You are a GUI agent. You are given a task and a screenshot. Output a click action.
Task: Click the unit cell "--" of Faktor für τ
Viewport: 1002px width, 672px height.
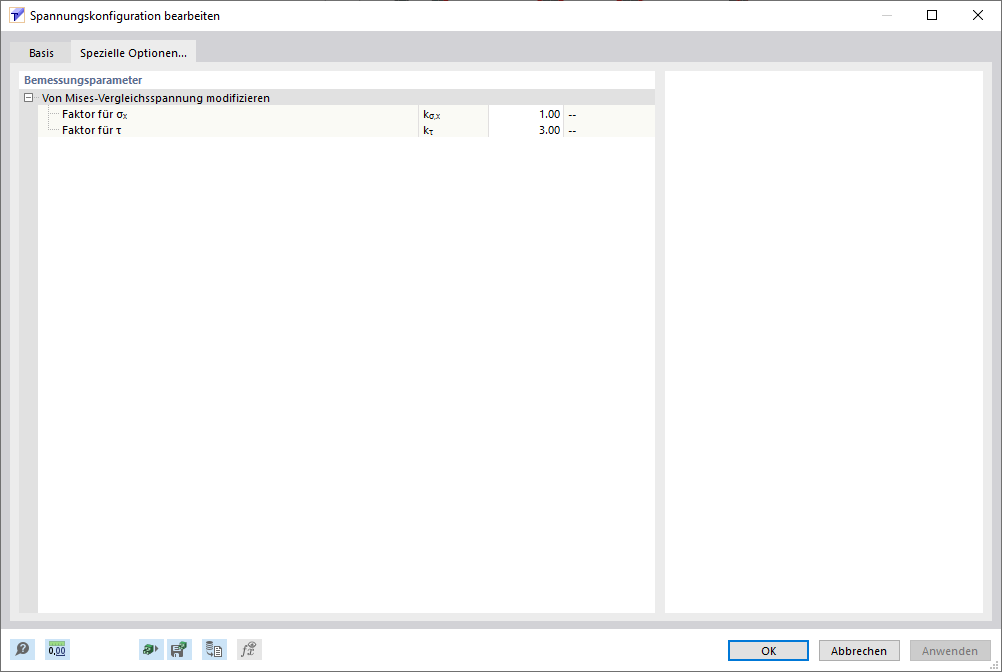(x=609, y=130)
